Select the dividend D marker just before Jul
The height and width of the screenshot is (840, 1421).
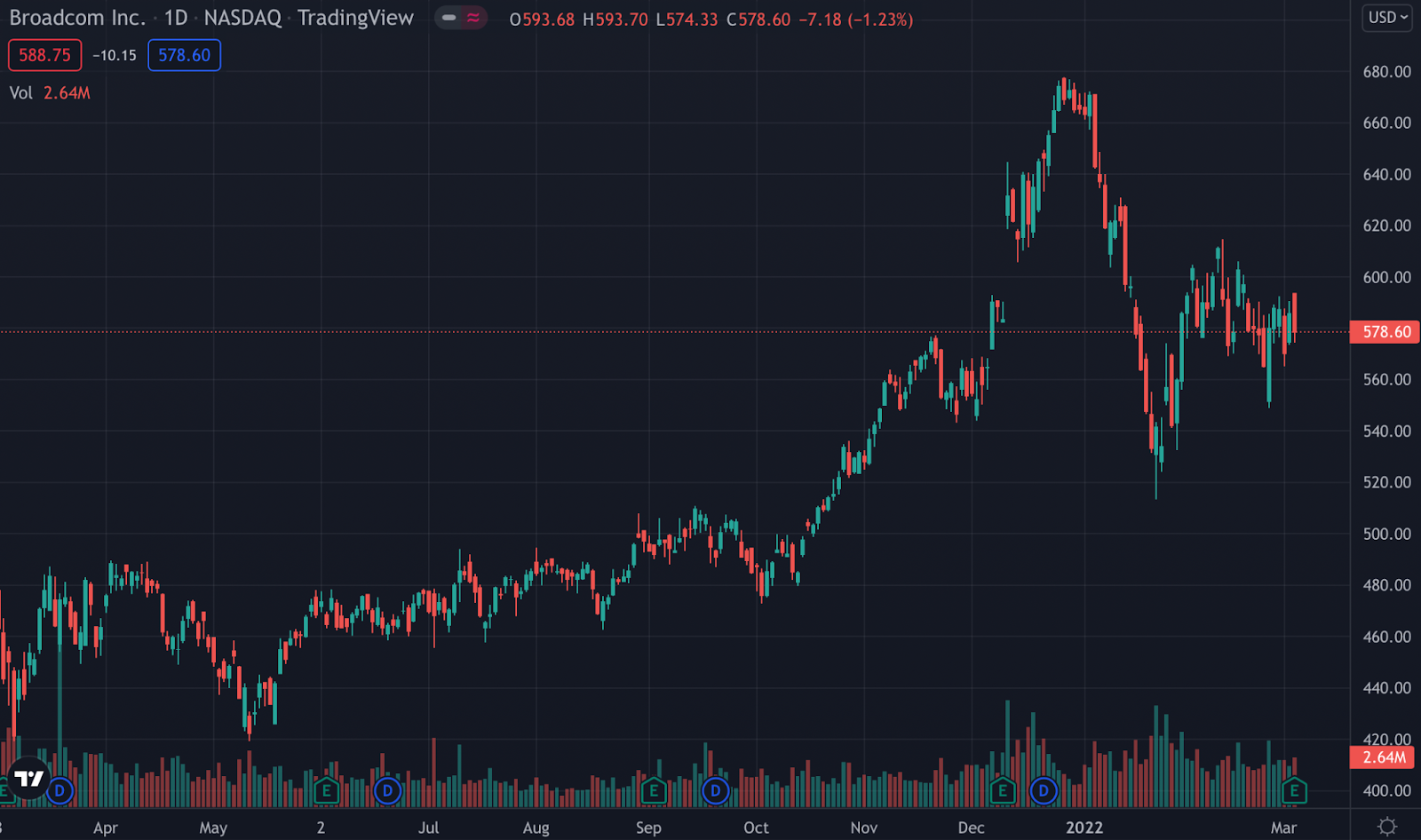coord(387,790)
